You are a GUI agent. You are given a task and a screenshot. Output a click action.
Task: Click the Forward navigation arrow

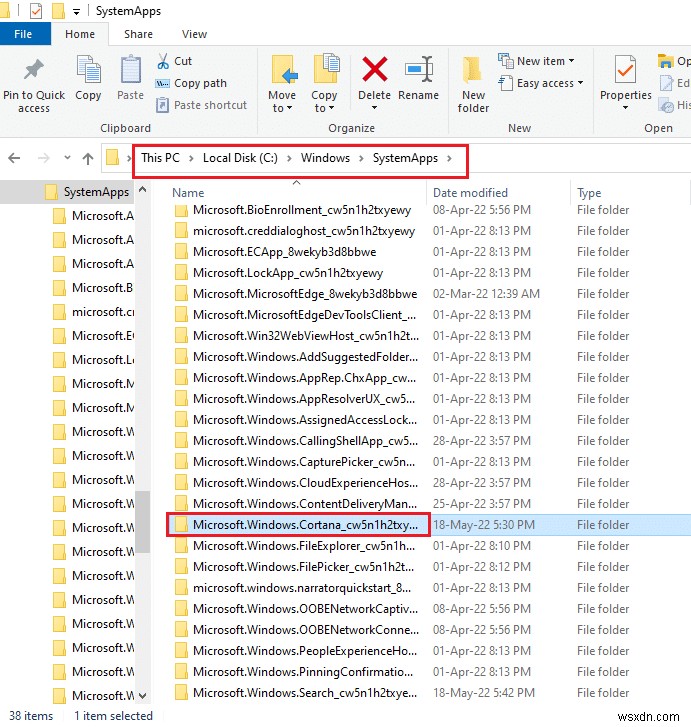[44, 158]
